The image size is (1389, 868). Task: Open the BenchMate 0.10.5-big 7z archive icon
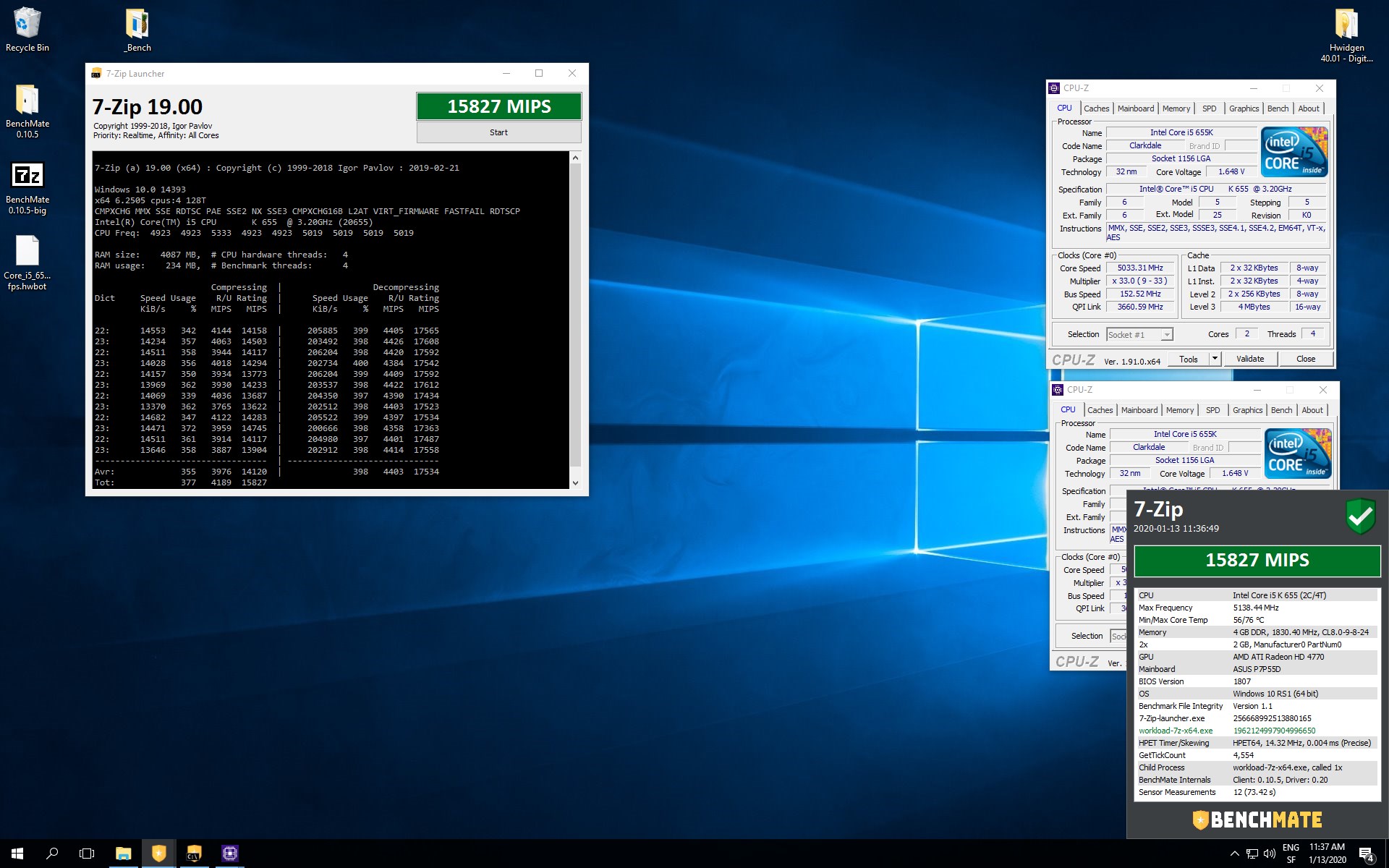pos(27,187)
